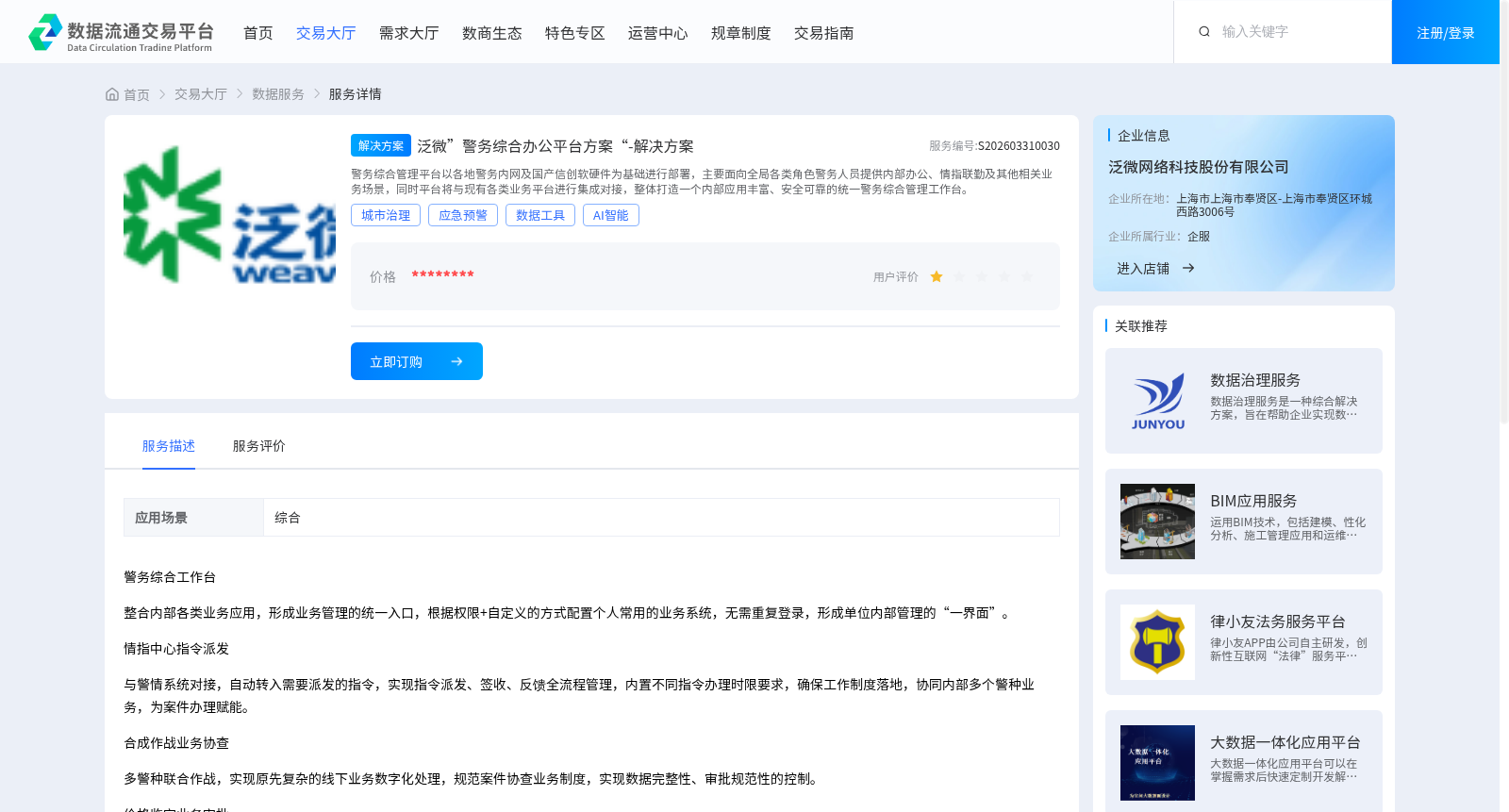The height and width of the screenshot is (812, 1509).
Task: Click the home icon in the breadcrumb
Action: point(112,94)
